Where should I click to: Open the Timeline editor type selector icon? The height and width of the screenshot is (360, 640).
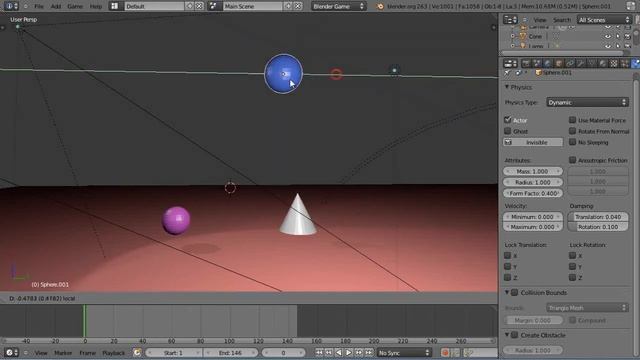tap(11, 352)
